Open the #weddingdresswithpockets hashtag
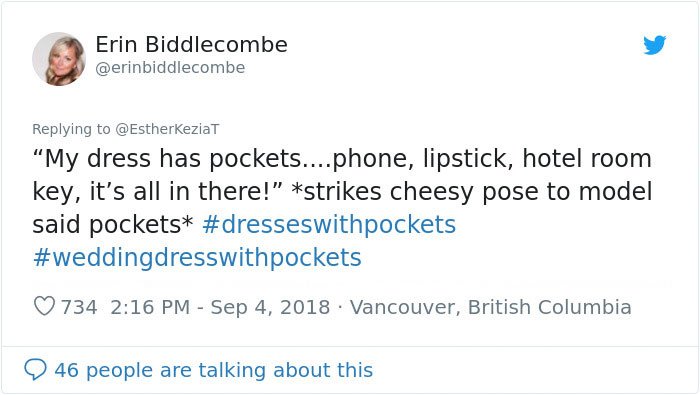700x395 pixels. (x=197, y=258)
